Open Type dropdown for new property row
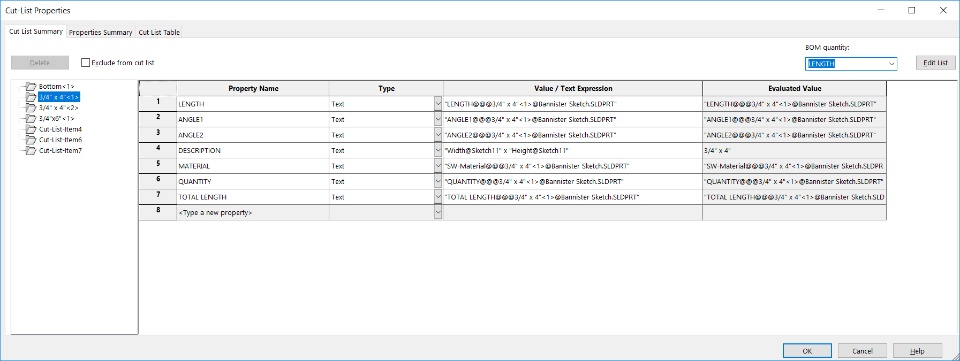960x361 pixels. point(438,212)
